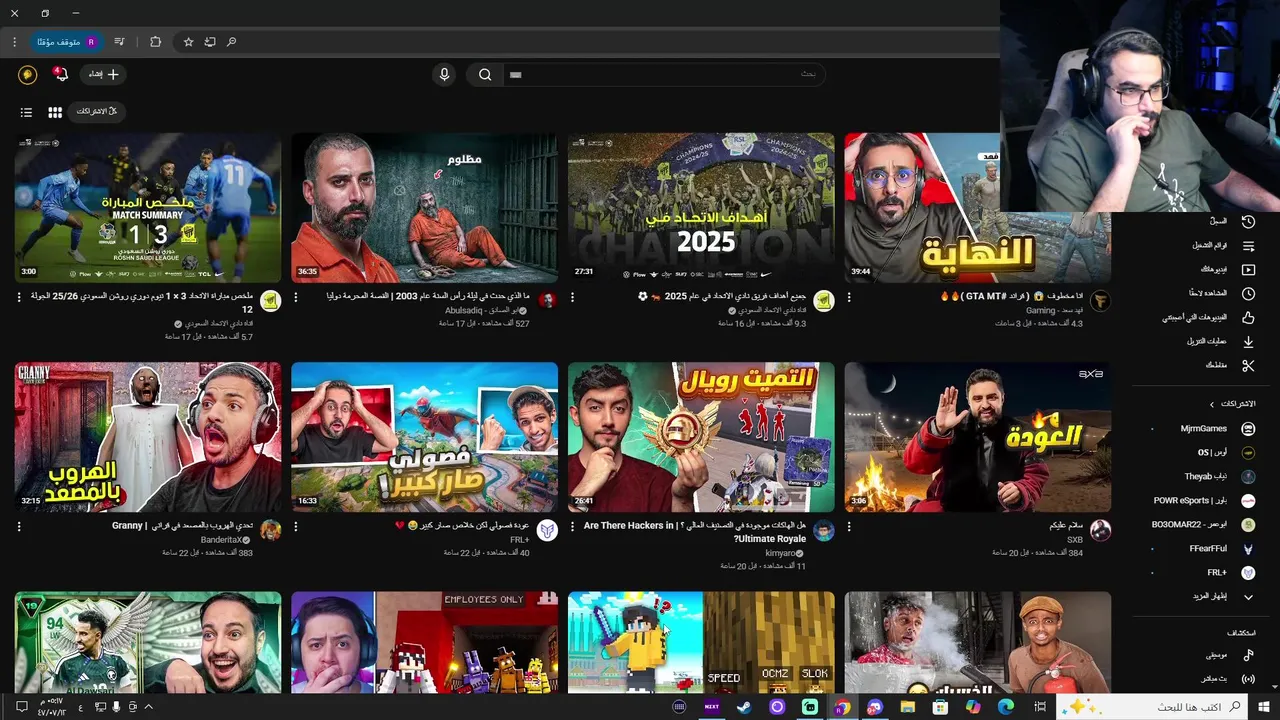Open Microsoft Edge from the taskbar

pyautogui.click(x=1005, y=707)
